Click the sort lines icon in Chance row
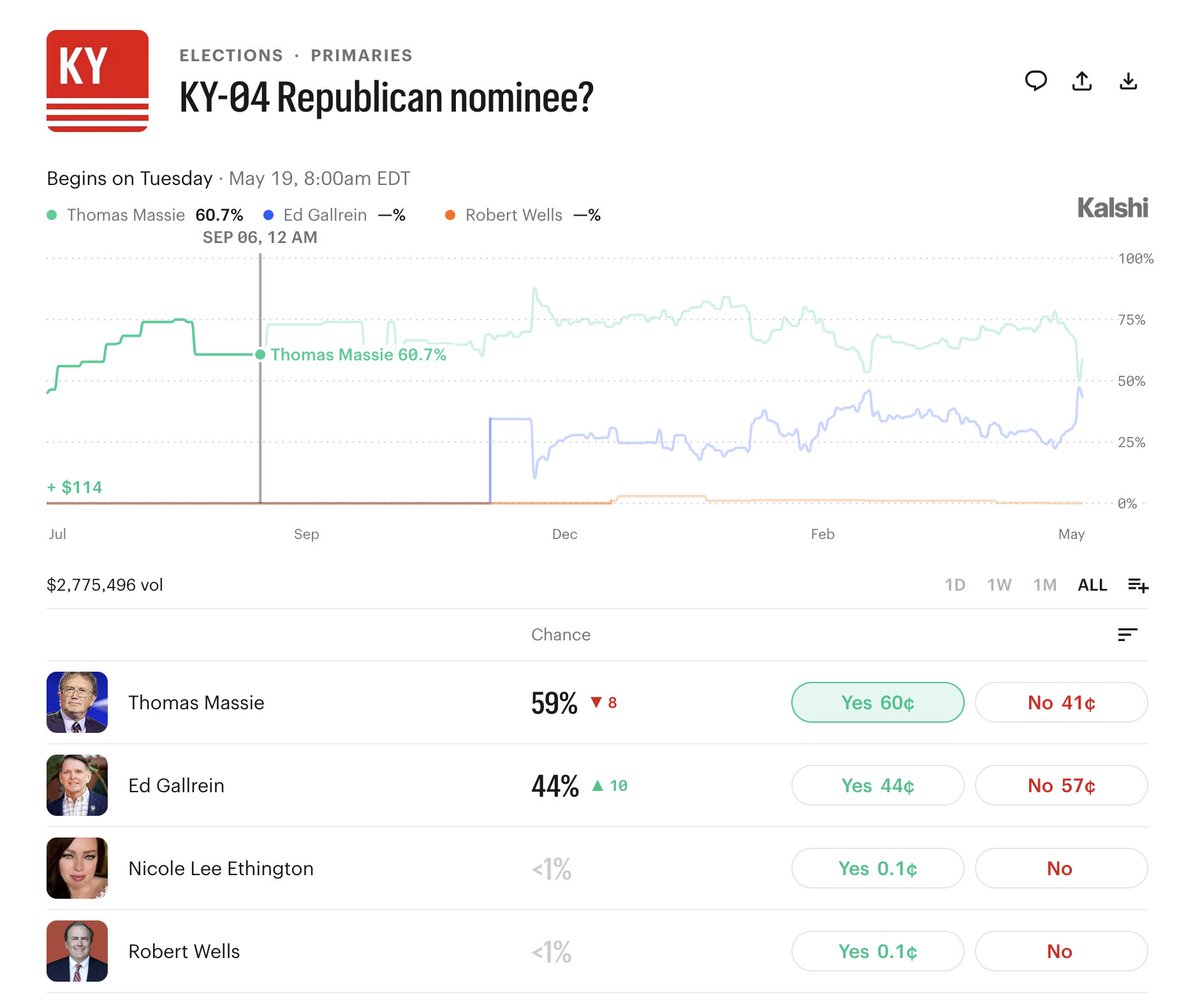This screenshot has width=1200, height=1004. 1128,635
